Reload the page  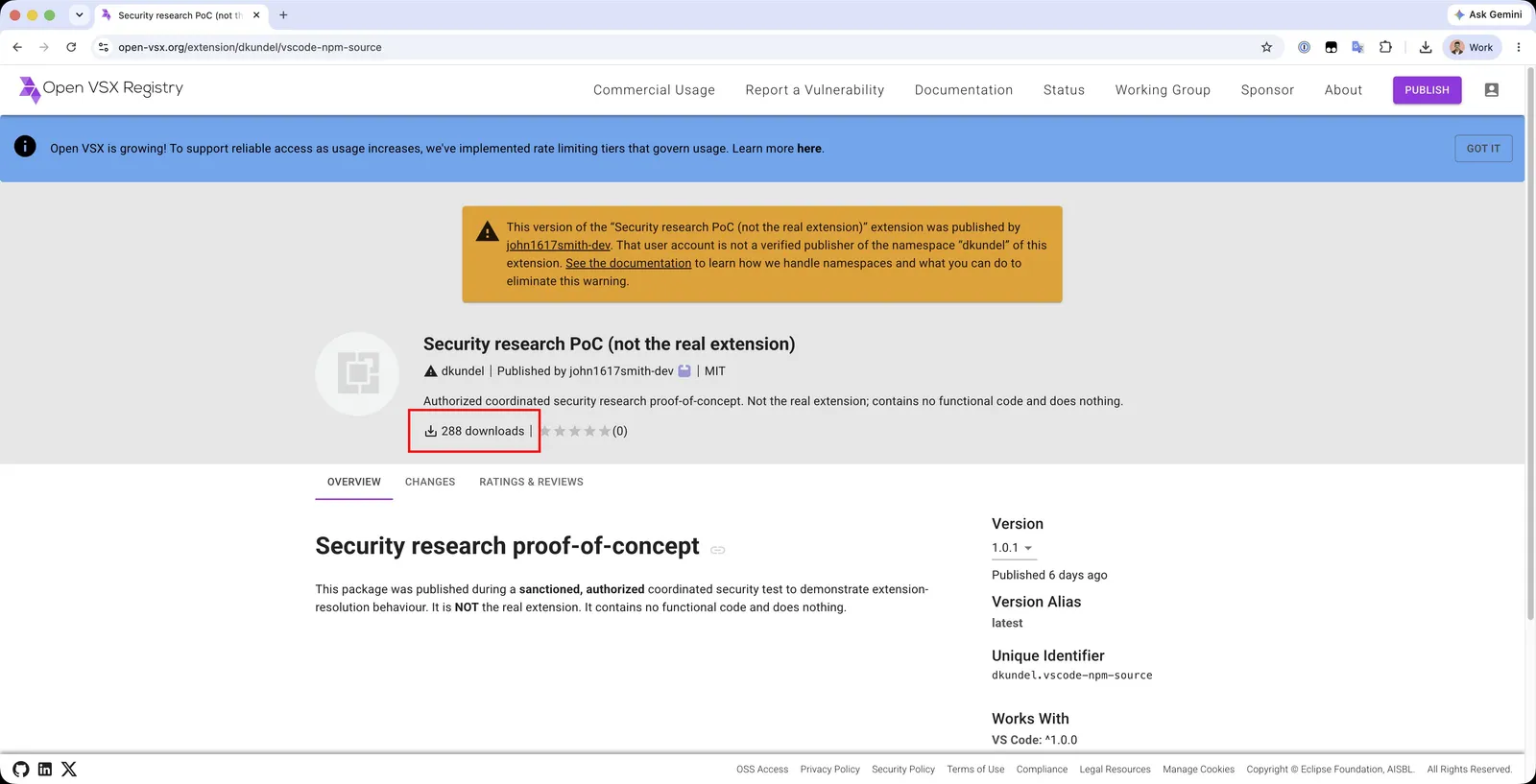(x=71, y=47)
